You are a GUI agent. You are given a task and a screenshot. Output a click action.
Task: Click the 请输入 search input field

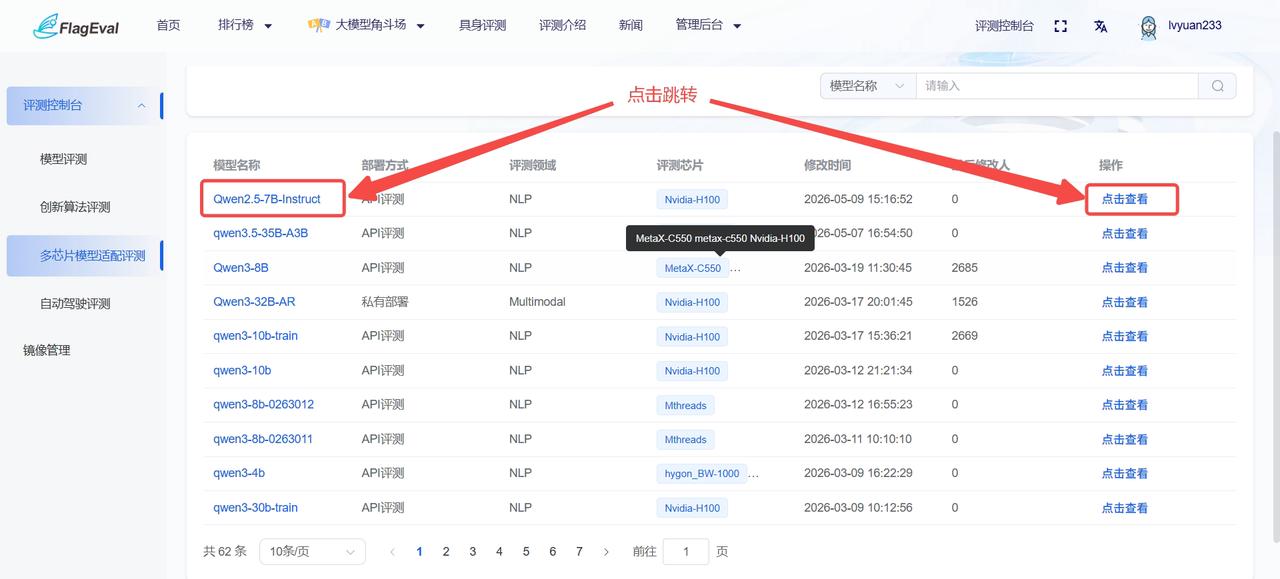point(1057,86)
